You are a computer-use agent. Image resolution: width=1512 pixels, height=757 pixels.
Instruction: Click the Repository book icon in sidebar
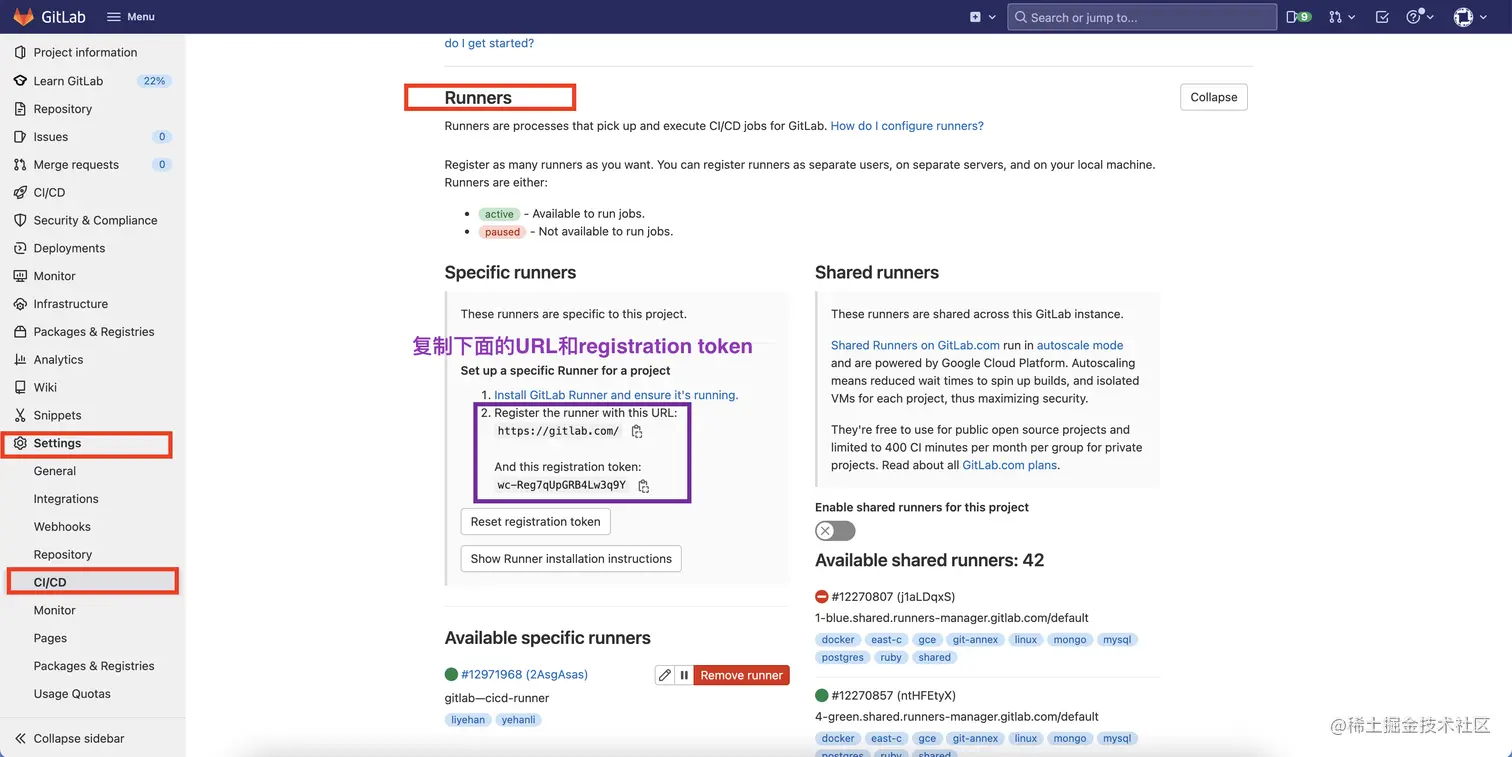click(20, 109)
